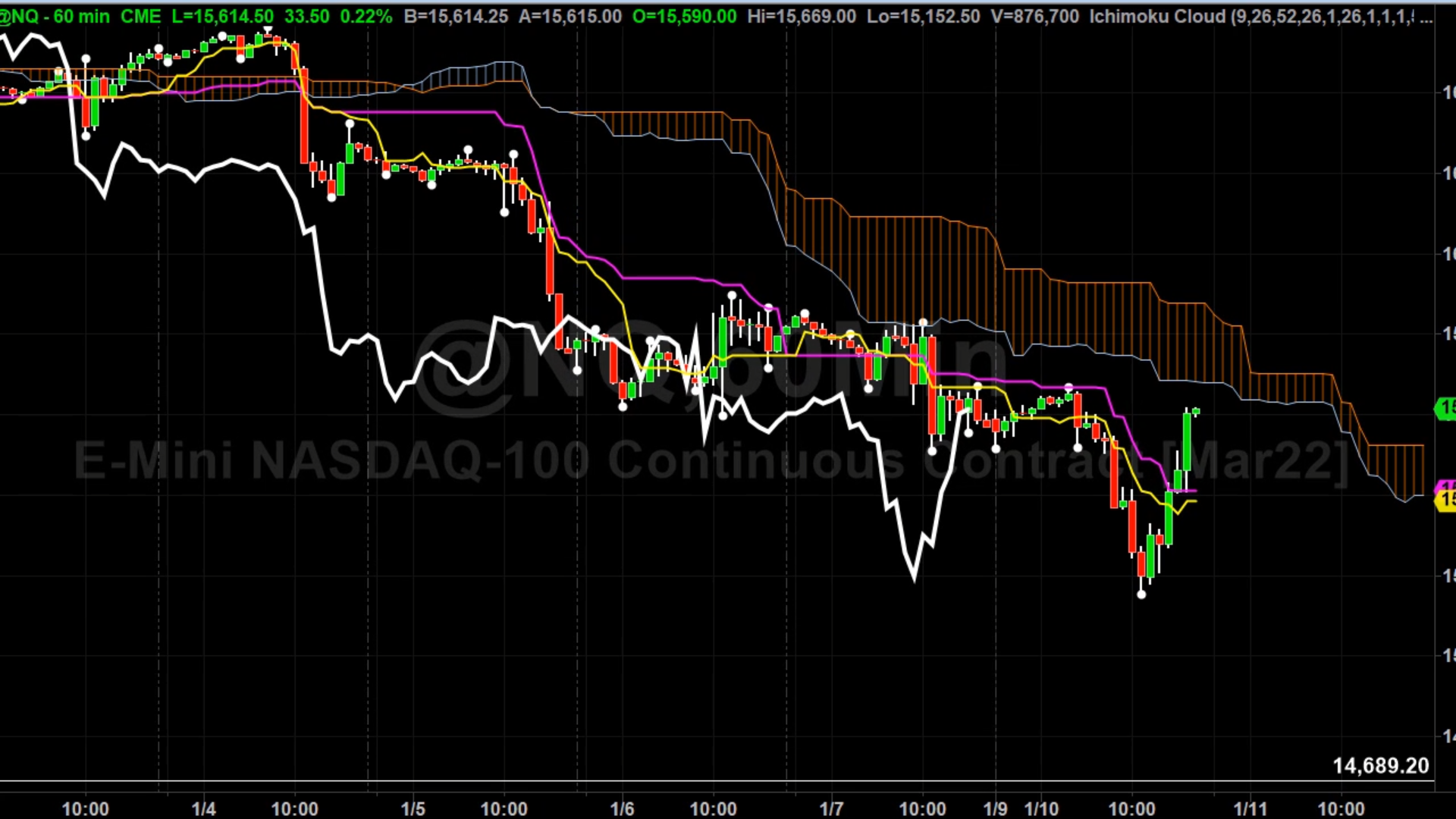Click the 1/6 date label on time axis
1456x819 pixels.
tap(622, 808)
